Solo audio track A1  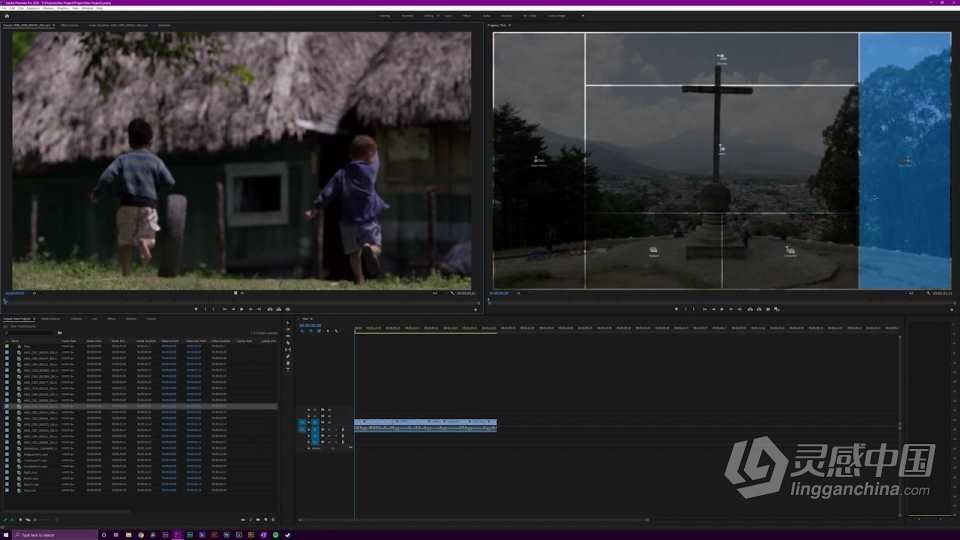pyautogui.click(x=335, y=429)
